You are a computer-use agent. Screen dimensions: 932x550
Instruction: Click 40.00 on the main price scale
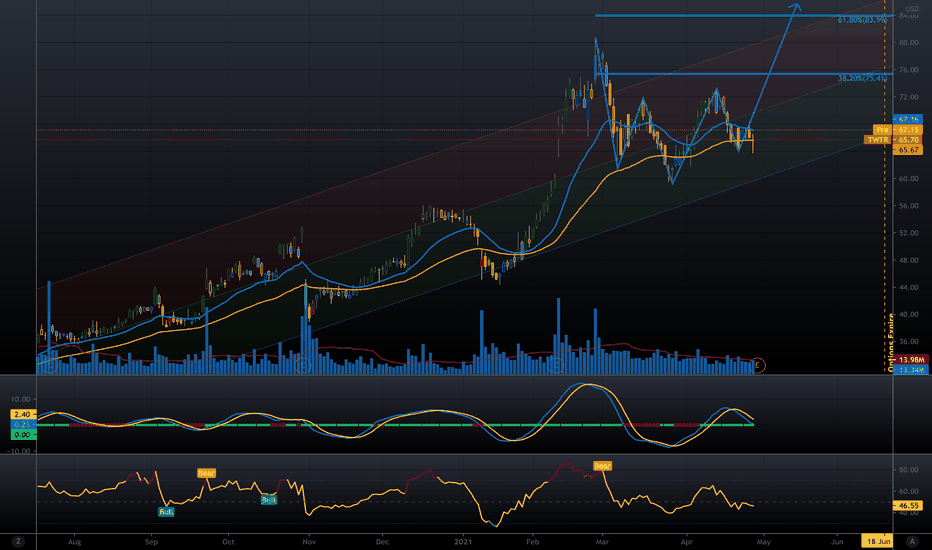coord(909,315)
